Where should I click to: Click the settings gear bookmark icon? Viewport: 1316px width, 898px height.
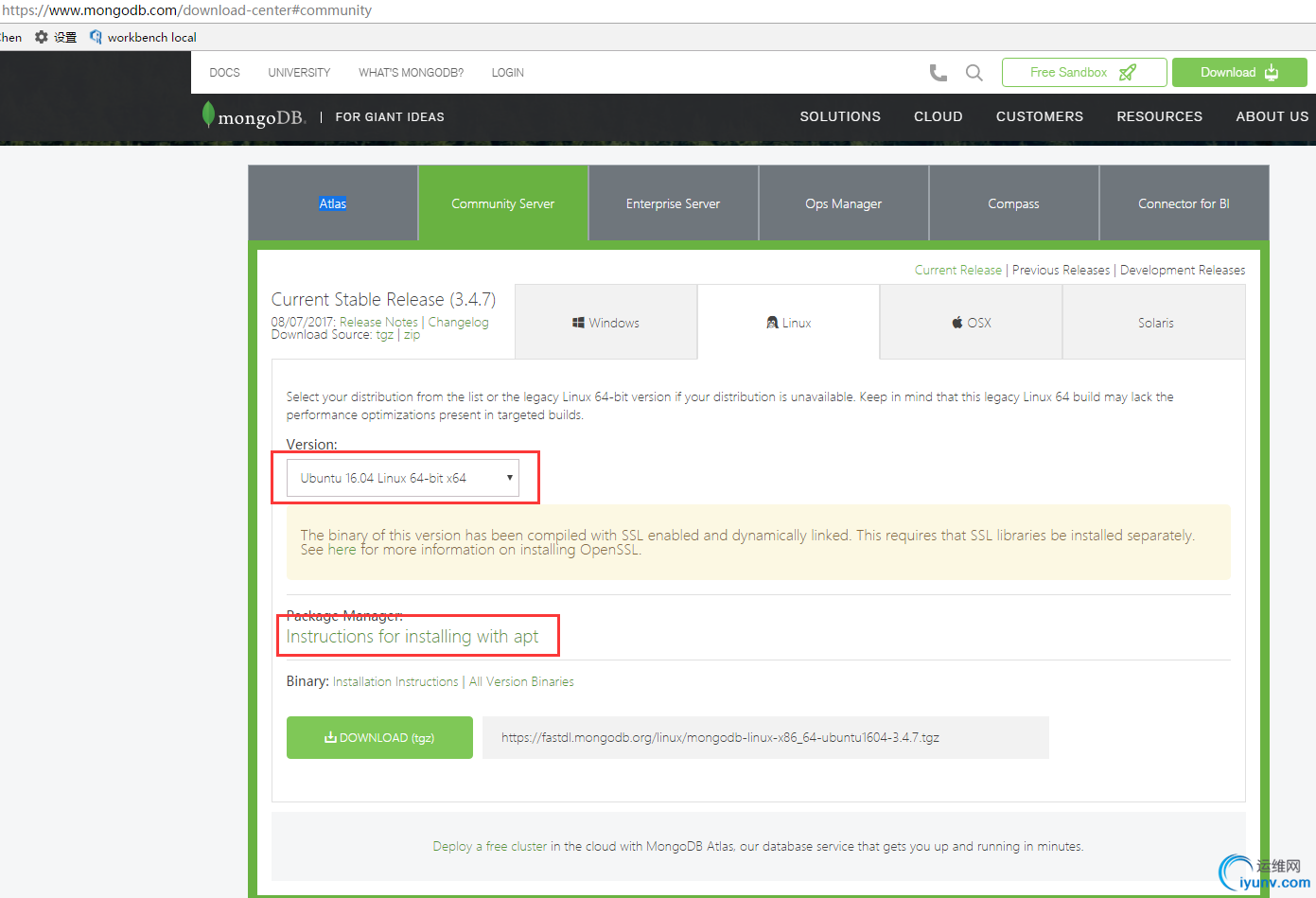coord(42,37)
